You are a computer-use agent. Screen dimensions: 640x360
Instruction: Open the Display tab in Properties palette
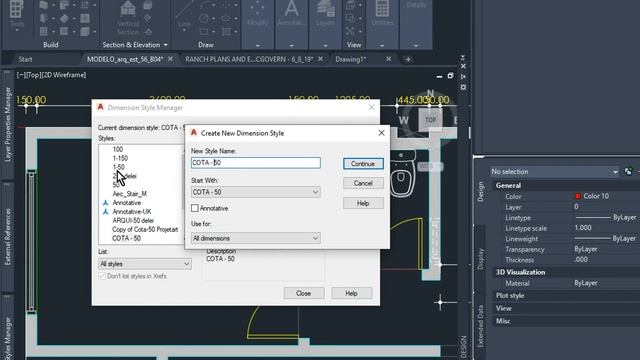point(480,258)
